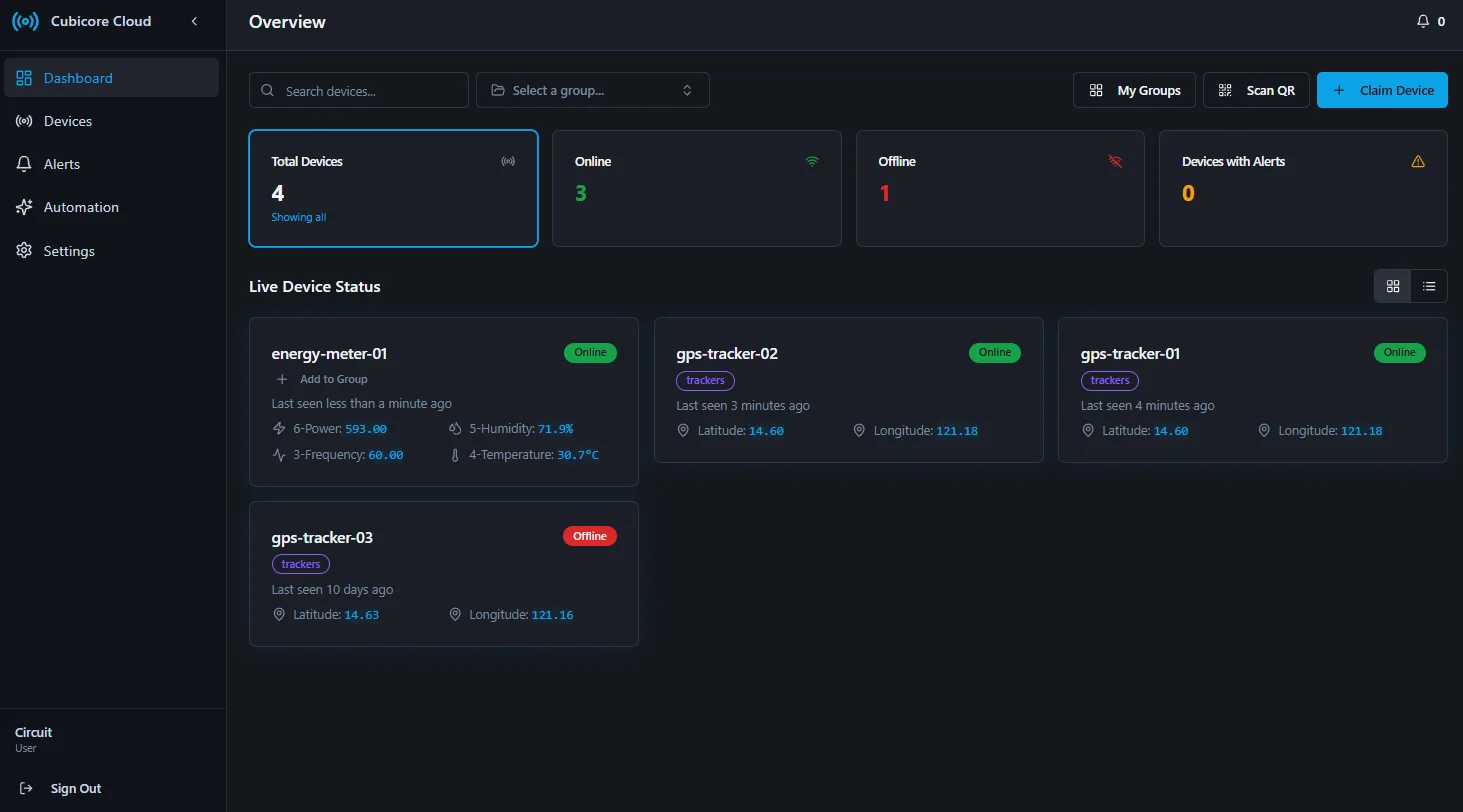Open the Alerts sidebar section
The height and width of the screenshot is (812, 1463).
pyautogui.click(x=111, y=164)
